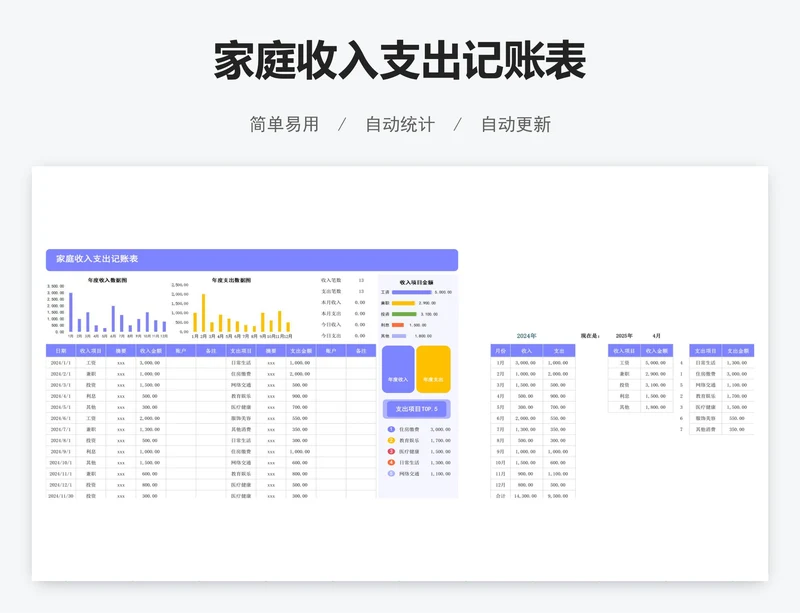Click the 年度收入数据图 chart title

click(x=107, y=280)
